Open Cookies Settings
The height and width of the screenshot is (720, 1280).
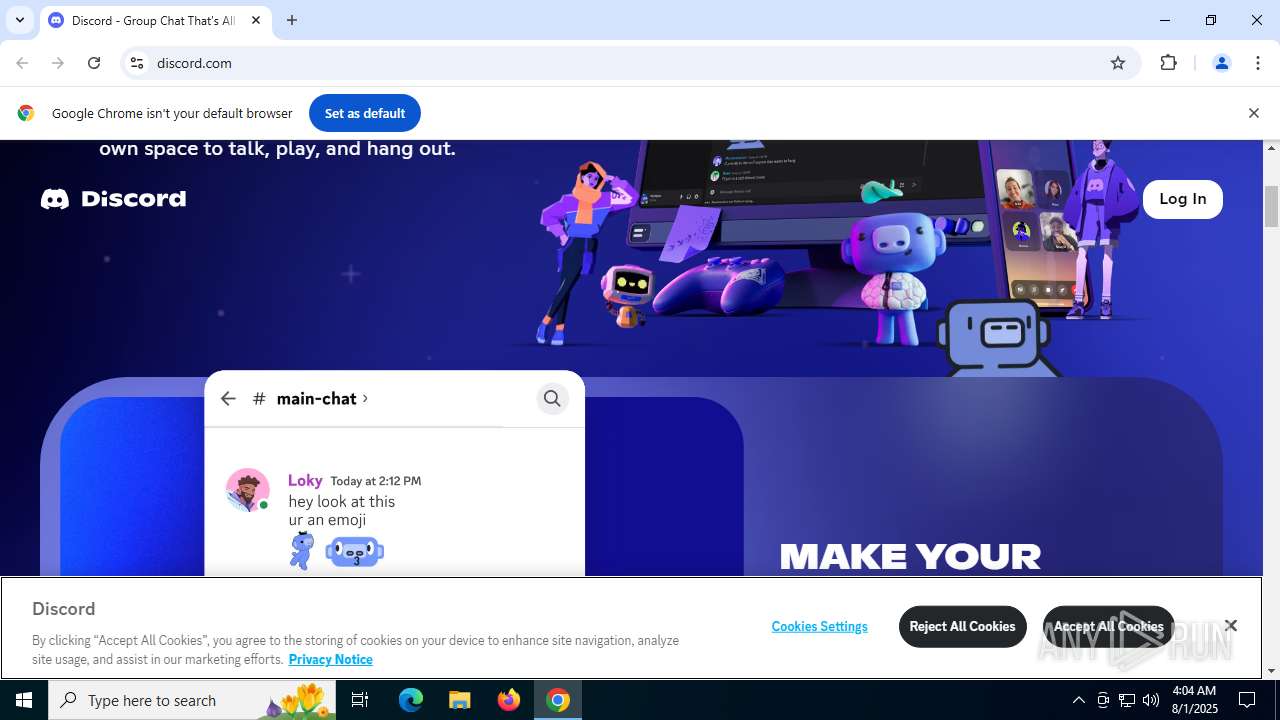click(x=819, y=626)
